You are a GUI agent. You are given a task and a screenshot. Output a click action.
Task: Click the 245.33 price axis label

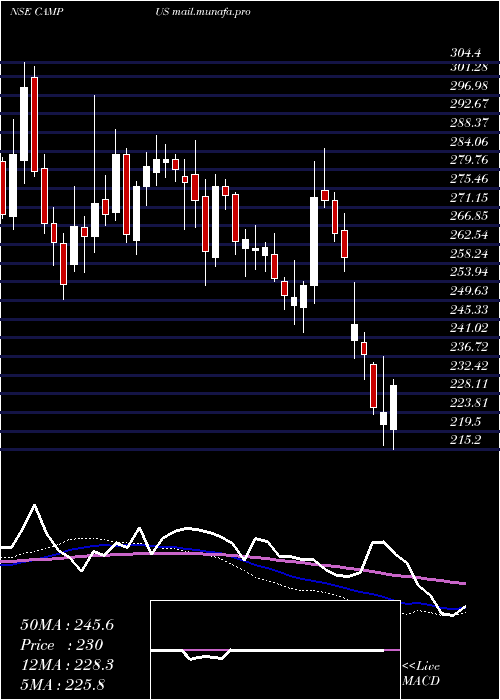(x=469, y=309)
